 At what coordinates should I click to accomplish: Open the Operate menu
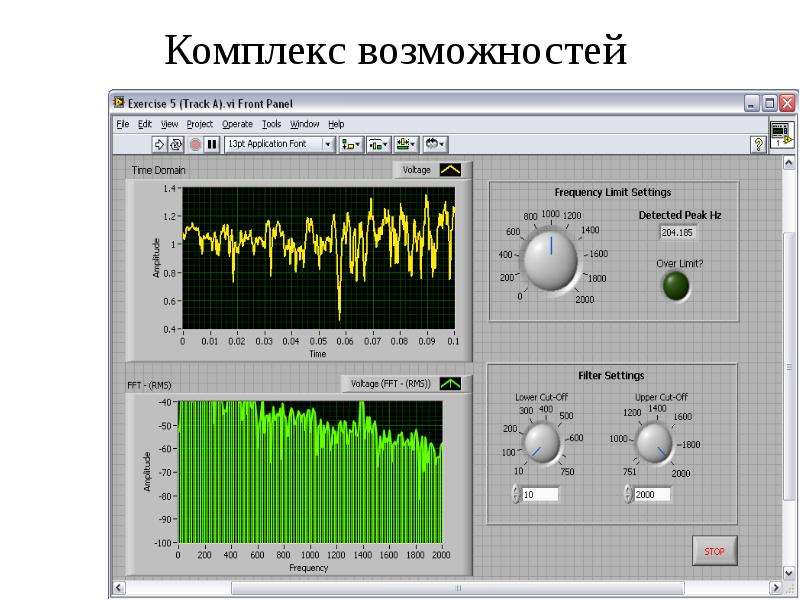click(237, 124)
